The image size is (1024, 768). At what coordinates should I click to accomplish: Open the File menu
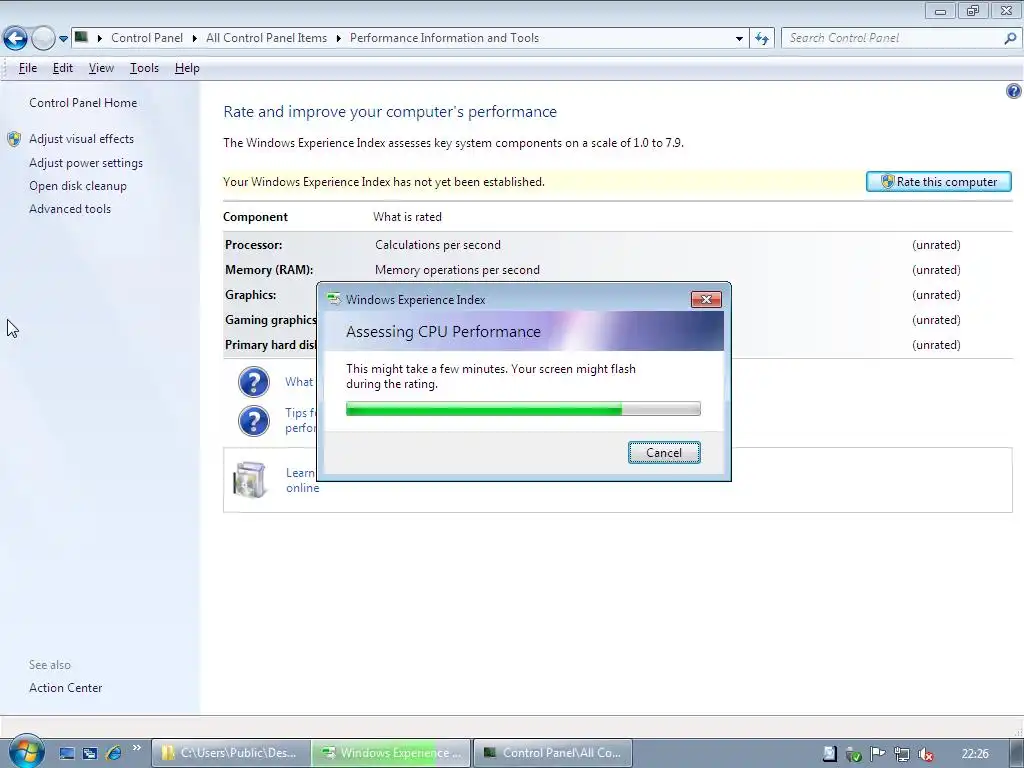pyautogui.click(x=27, y=68)
